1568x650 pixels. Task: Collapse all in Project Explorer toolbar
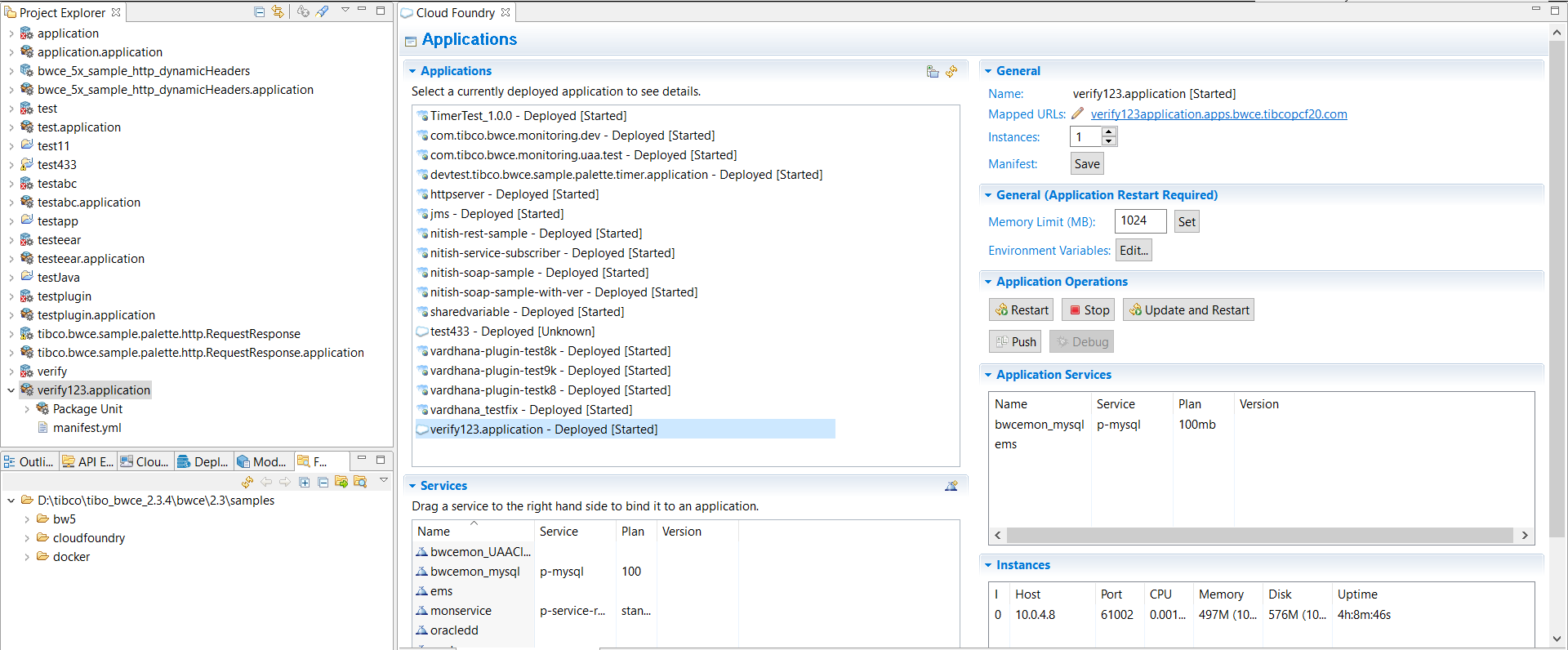pyautogui.click(x=259, y=11)
